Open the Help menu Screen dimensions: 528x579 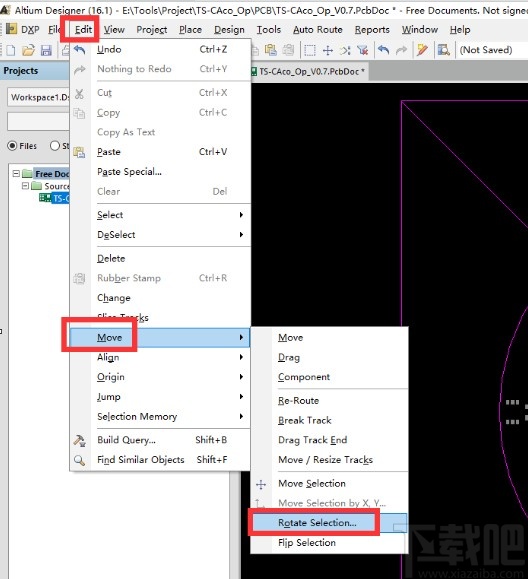click(460, 30)
